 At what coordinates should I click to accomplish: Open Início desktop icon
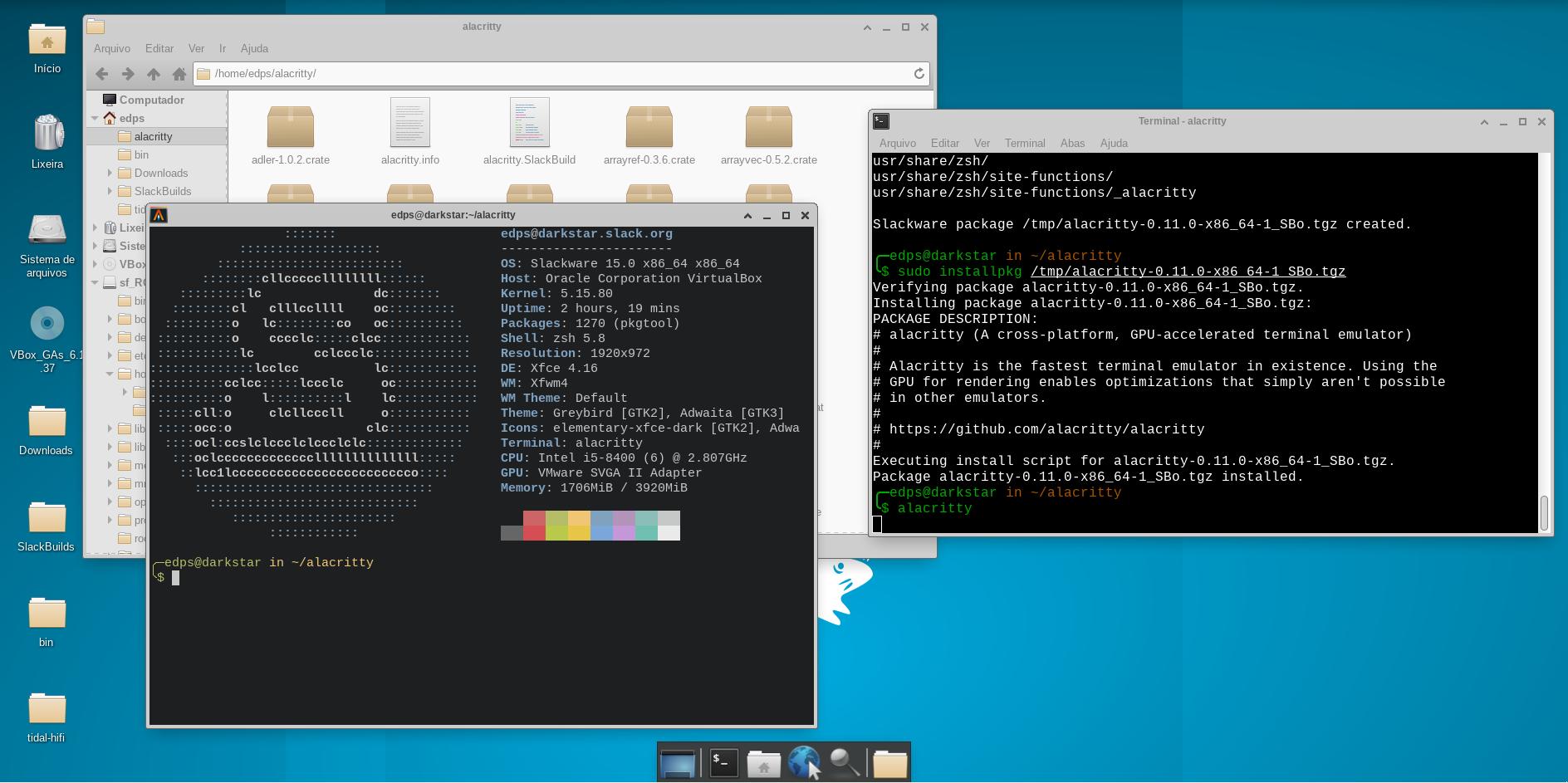pos(47,48)
